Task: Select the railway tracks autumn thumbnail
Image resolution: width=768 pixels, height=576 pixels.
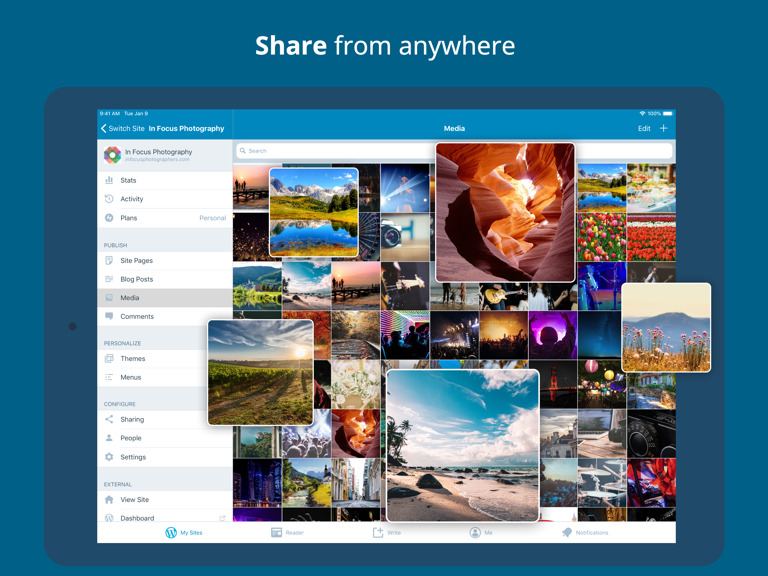Action: coord(356,336)
